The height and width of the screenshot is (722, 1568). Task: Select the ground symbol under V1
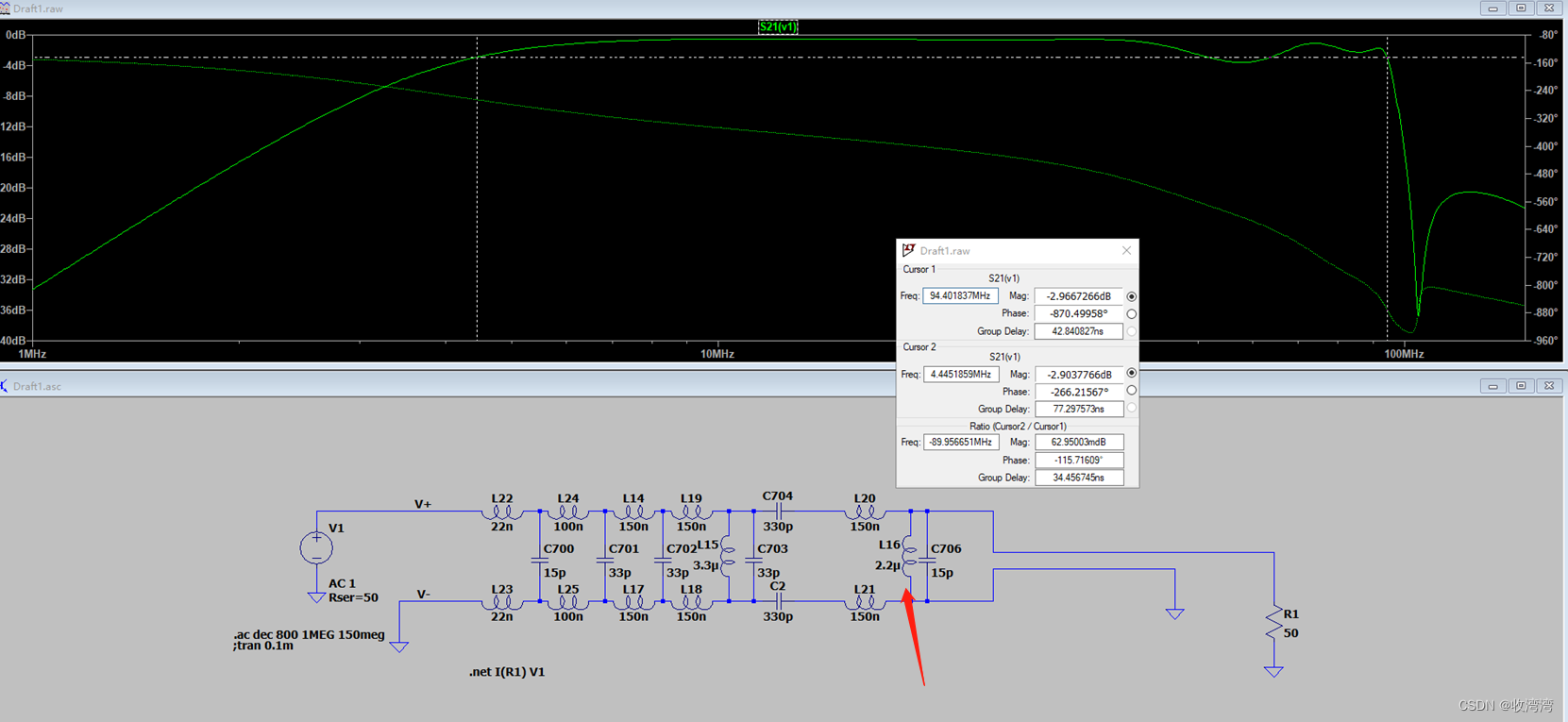point(316,597)
